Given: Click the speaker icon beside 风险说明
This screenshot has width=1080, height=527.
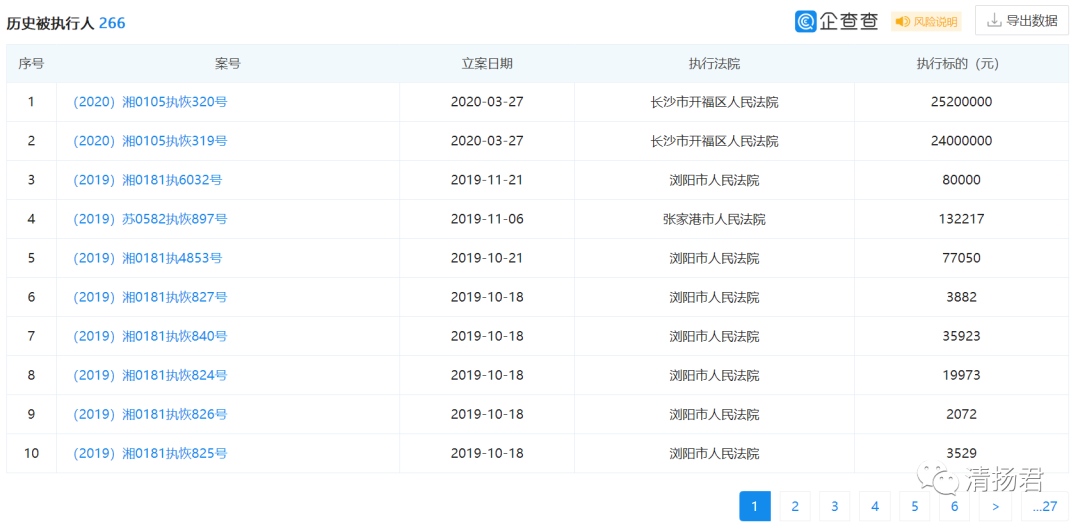Looking at the screenshot, I should (x=902, y=22).
